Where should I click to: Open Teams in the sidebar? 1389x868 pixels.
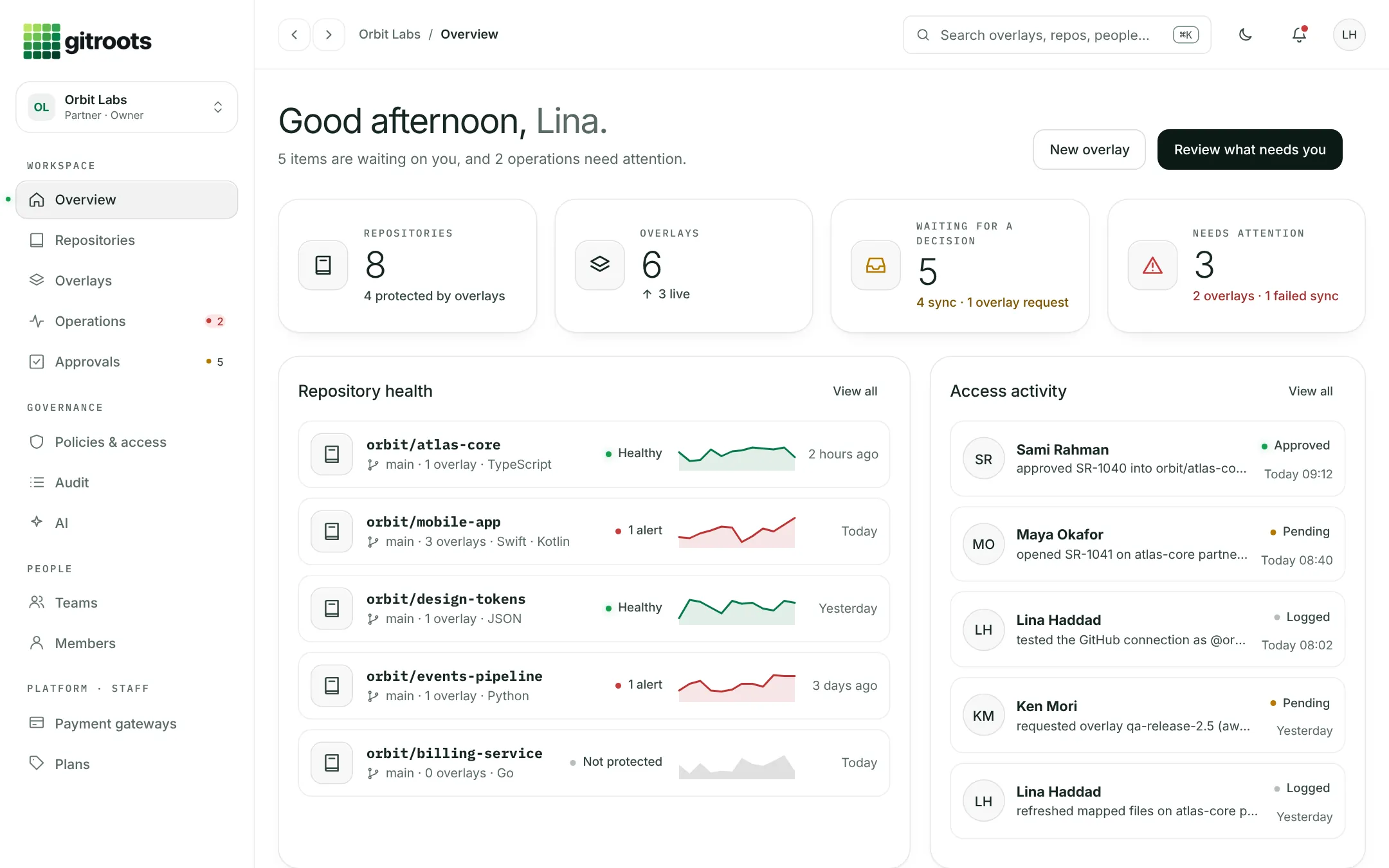(x=127, y=602)
